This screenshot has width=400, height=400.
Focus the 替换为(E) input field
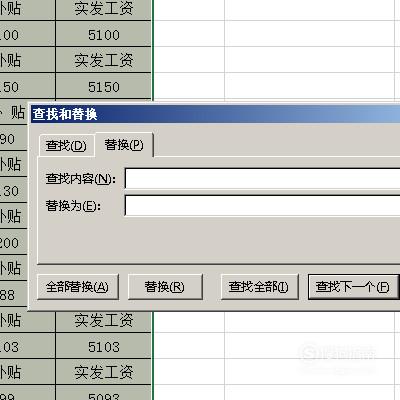262,206
